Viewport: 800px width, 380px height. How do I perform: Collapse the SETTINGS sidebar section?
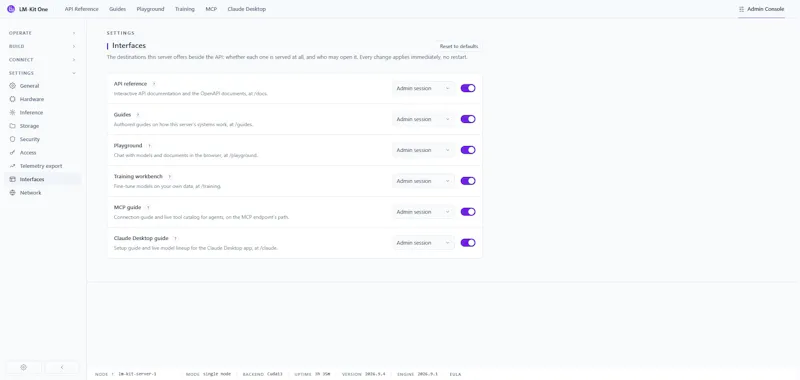point(42,73)
